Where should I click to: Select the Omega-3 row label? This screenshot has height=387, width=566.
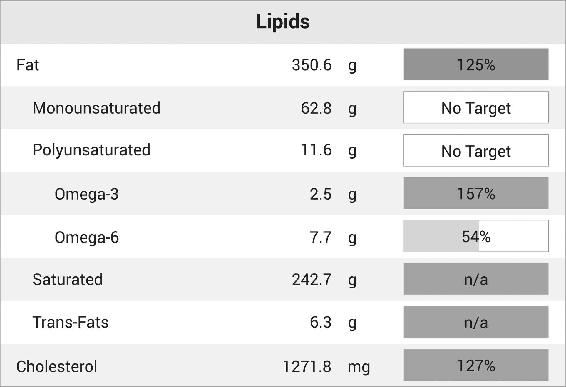[87, 194]
